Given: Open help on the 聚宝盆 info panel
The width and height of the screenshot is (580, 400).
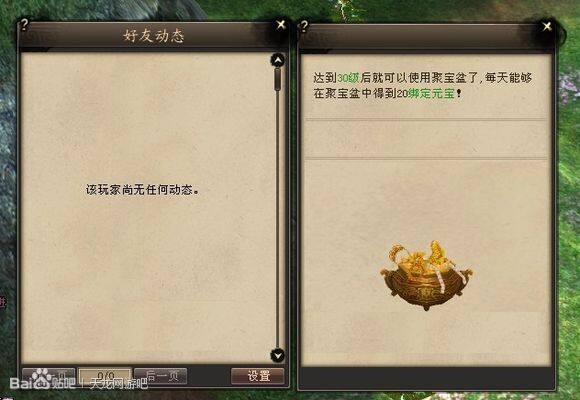Looking at the screenshot, I should (304, 26).
